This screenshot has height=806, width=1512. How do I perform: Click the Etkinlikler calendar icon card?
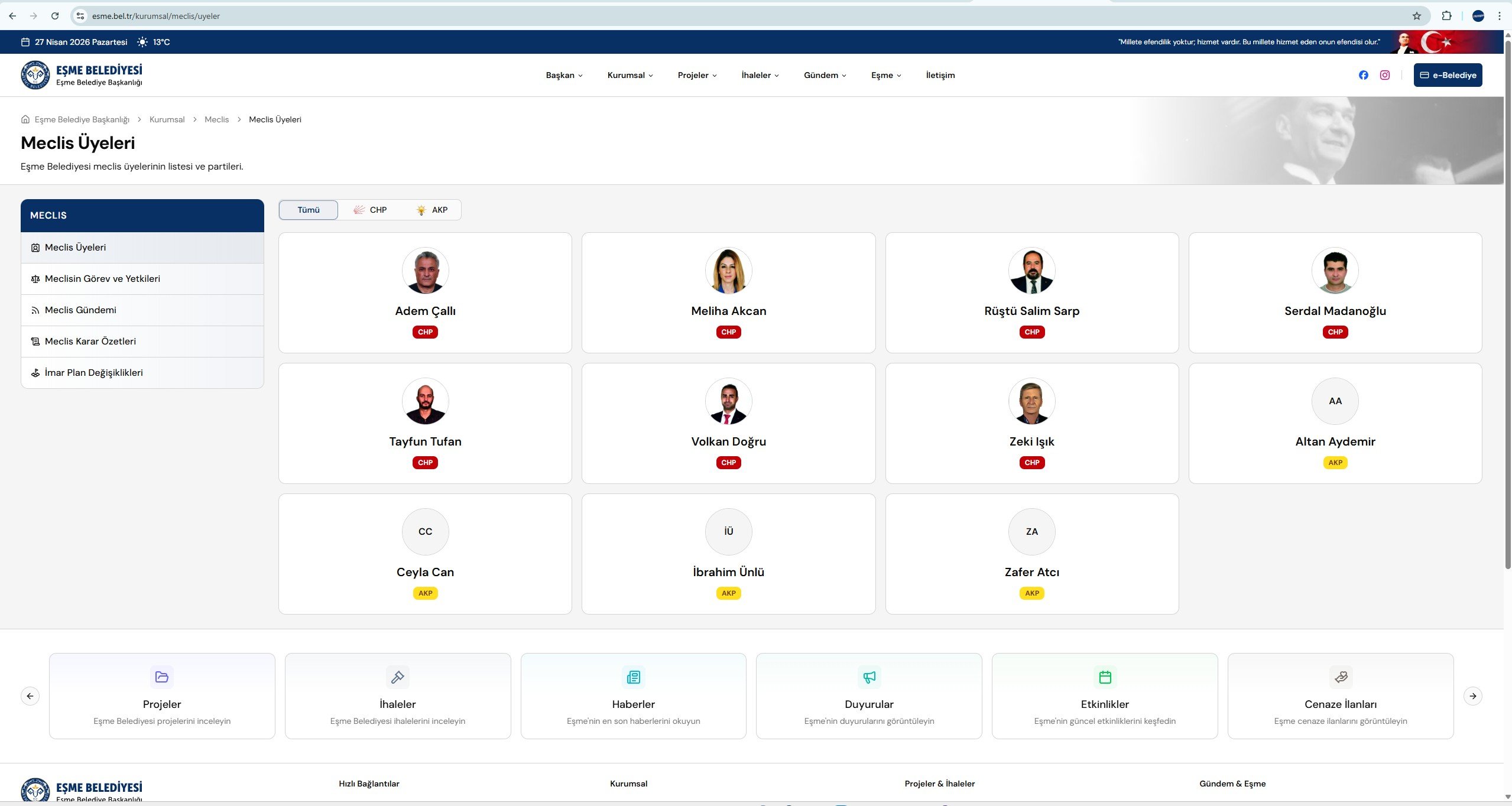pyautogui.click(x=1105, y=677)
